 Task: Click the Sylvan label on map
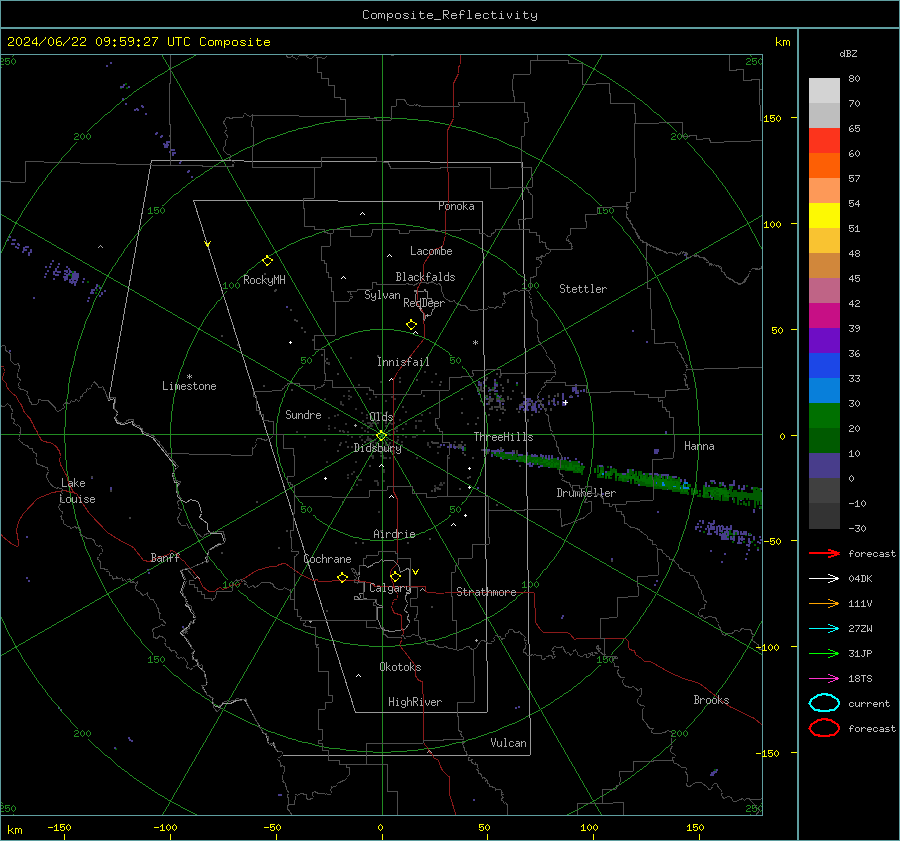[382, 295]
